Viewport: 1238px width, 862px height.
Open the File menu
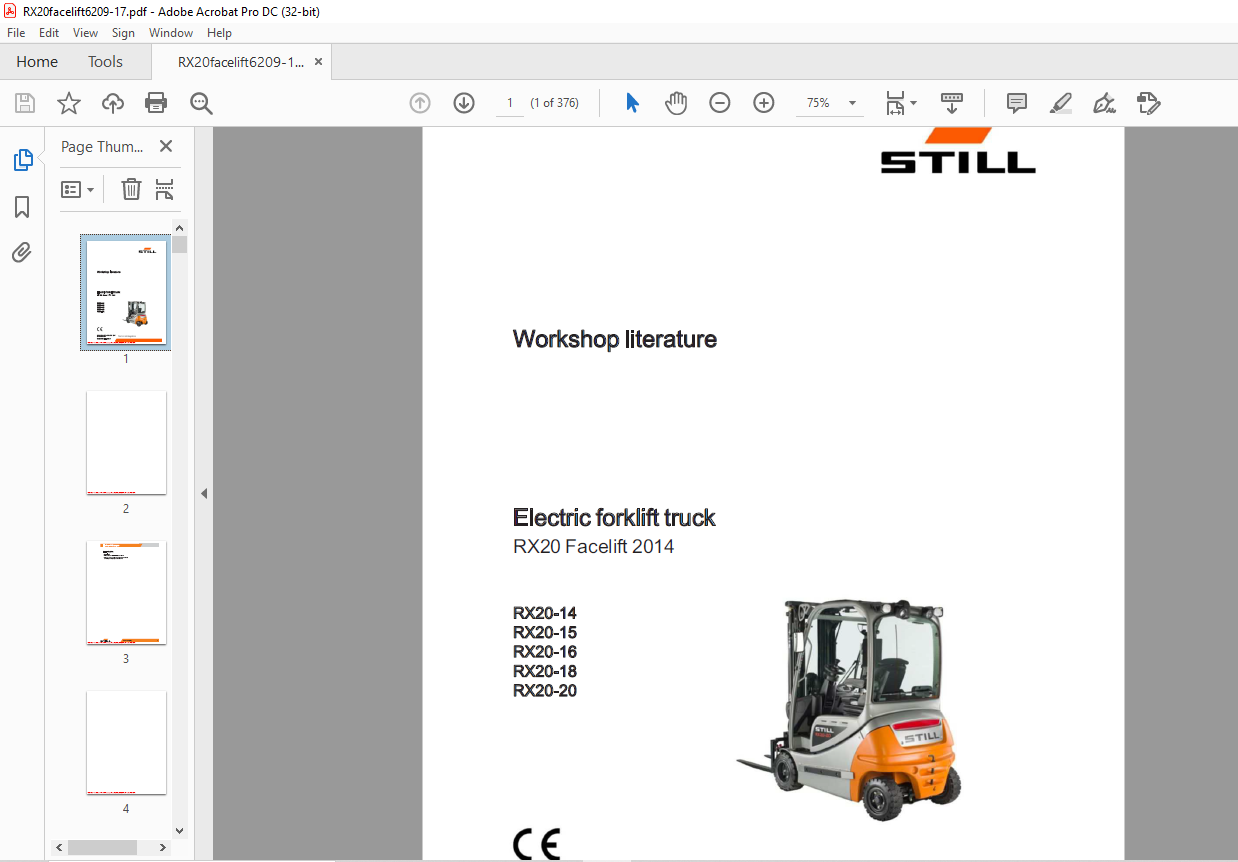16,33
